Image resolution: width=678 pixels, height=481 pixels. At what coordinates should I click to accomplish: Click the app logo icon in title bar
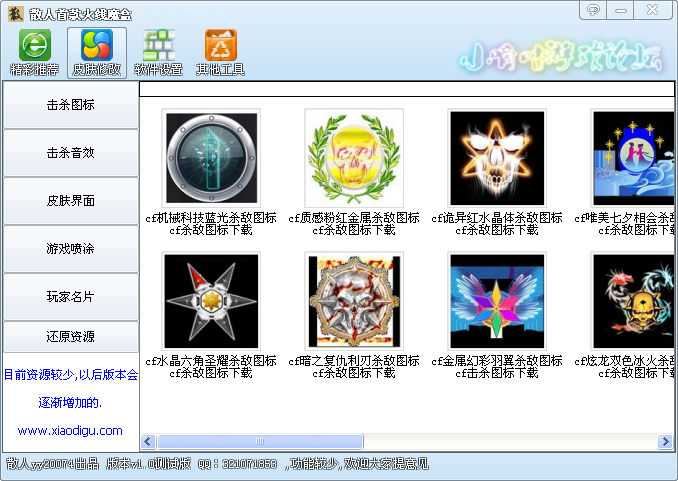pyautogui.click(x=16, y=13)
